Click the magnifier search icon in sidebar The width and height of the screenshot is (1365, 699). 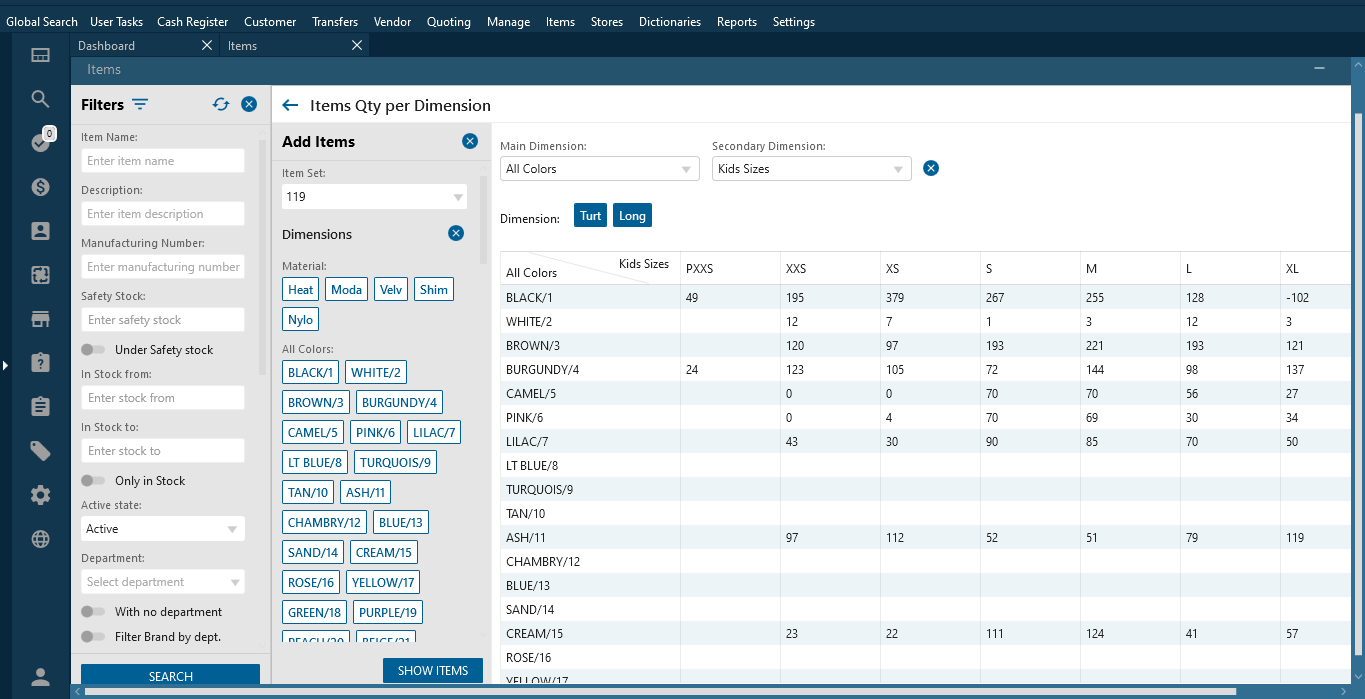pyautogui.click(x=40, y=98)
